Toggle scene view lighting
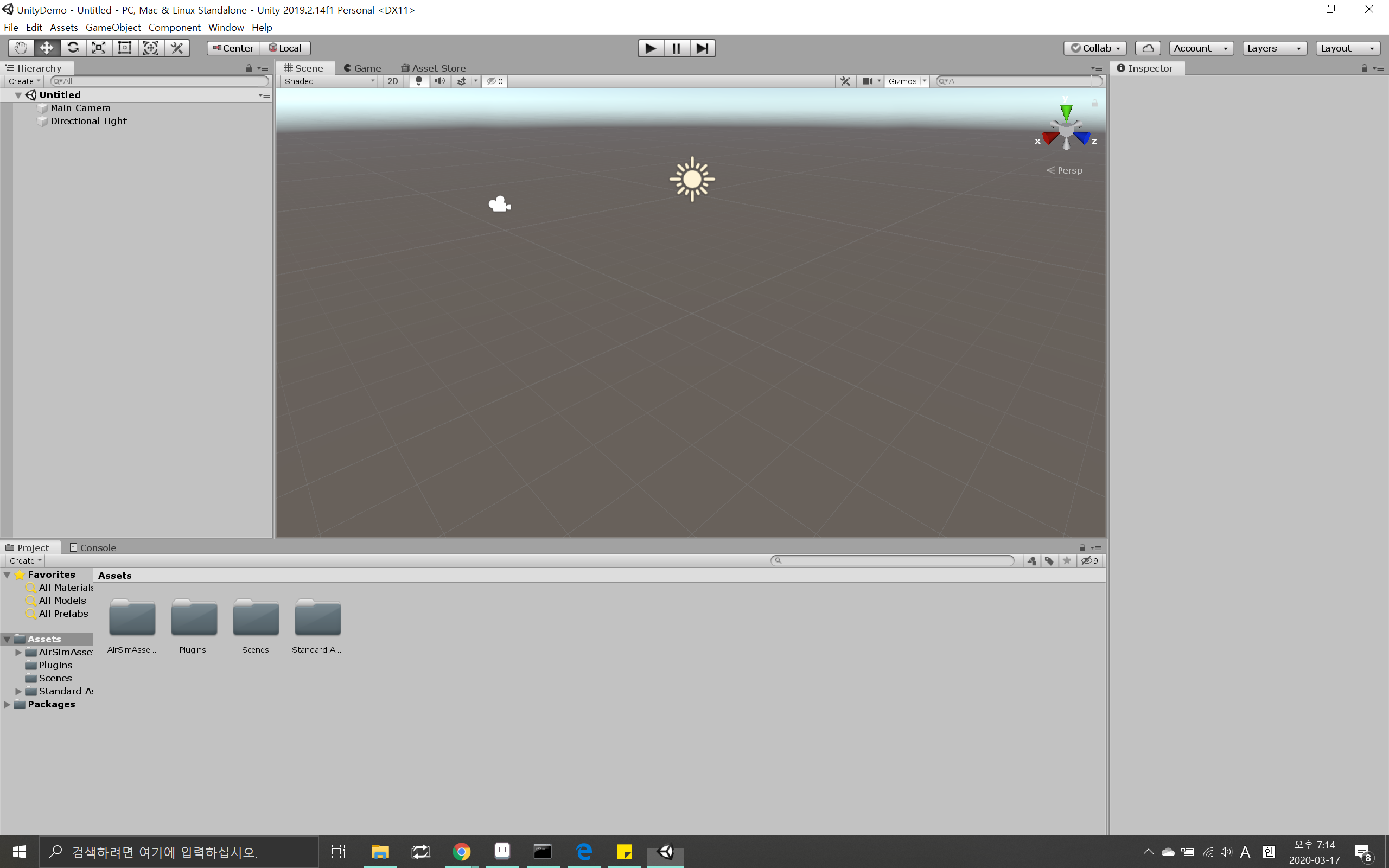This screenshot has width=1389, height=868. [x=418, y=81]
